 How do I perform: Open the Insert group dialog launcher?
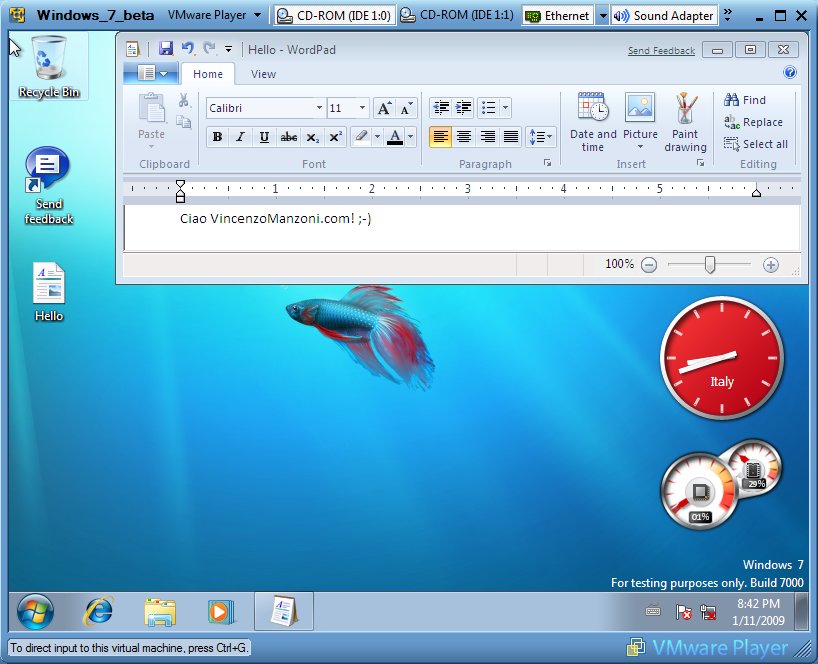(700, 163)
